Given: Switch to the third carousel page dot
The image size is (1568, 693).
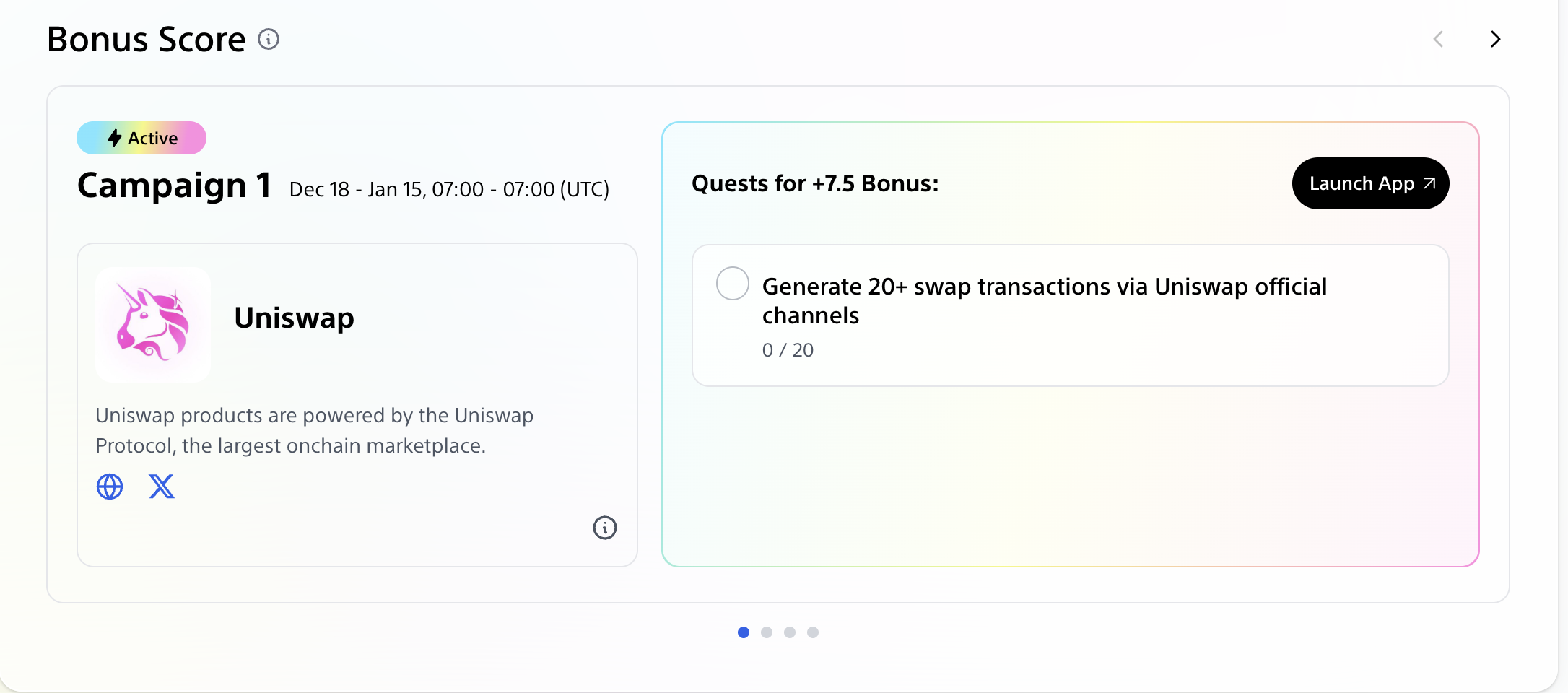Looking at the screenshot, I should click(x=790, y=632).
